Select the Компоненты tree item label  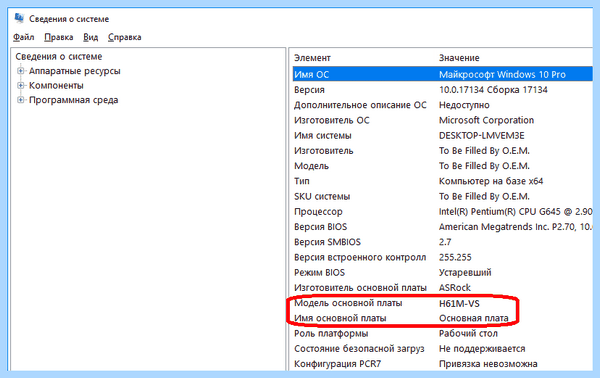click(x=56, y=85)
